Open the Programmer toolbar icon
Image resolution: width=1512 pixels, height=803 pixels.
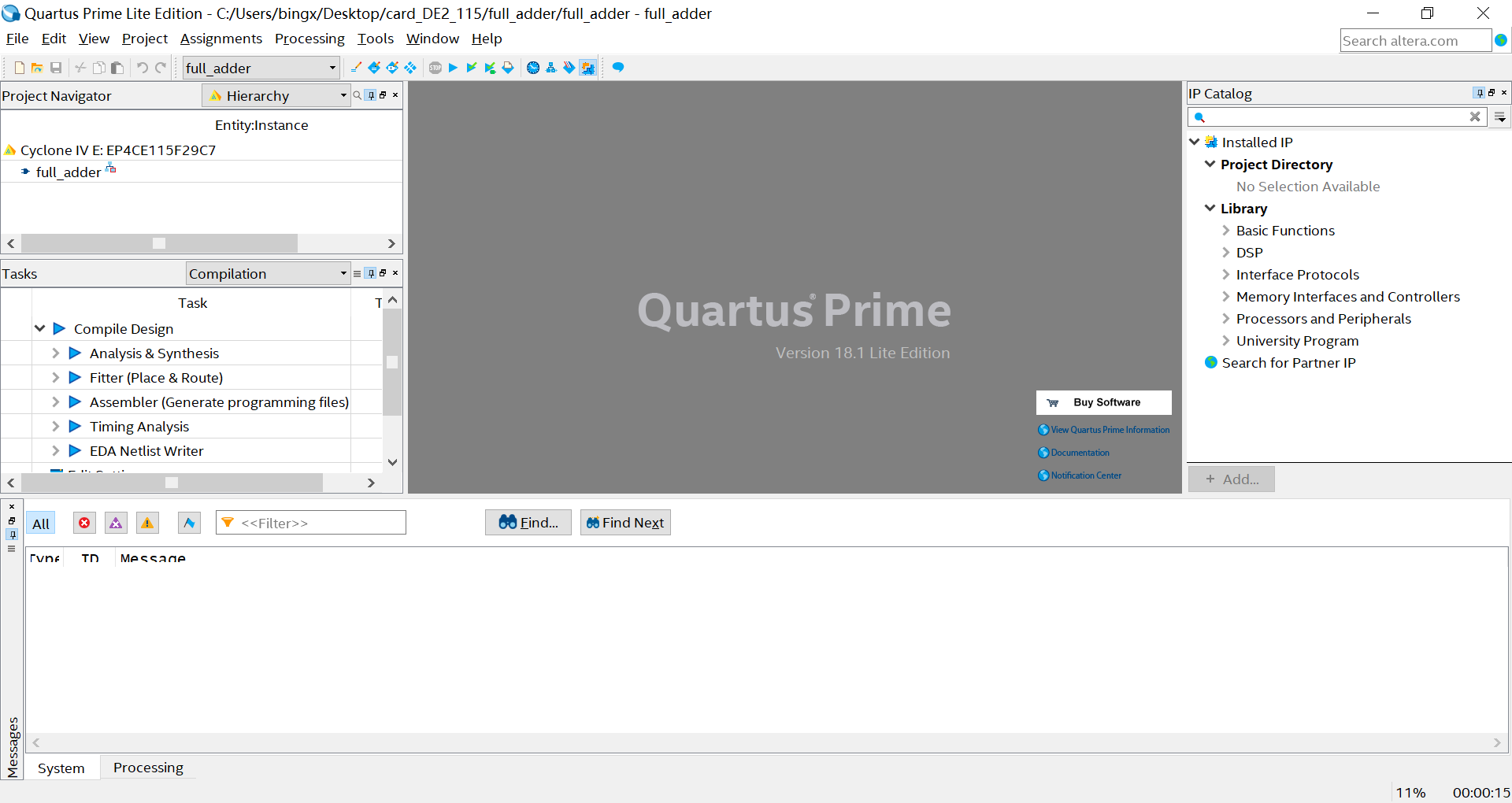pos(569,68)
